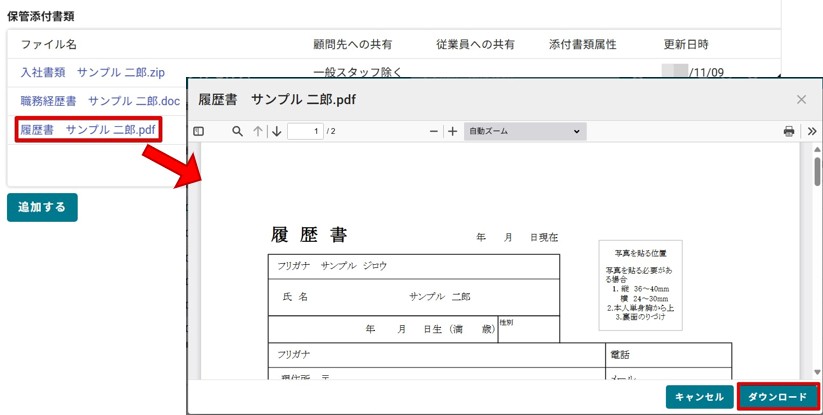Open 入社書類 サンプル 二郎.zip file link
Screen dimensions: 823x415
(92, 72)
